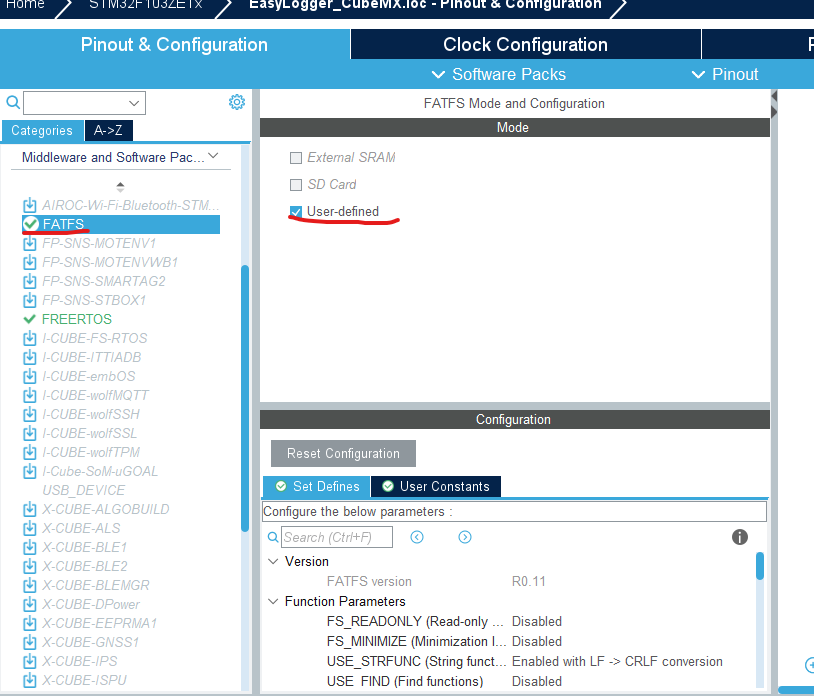Image resolution: width=814 pixels, height=697 pixels.
Task: Click the download icon beside FP-SNS-MOTENV1
Action: coord(30,243)
